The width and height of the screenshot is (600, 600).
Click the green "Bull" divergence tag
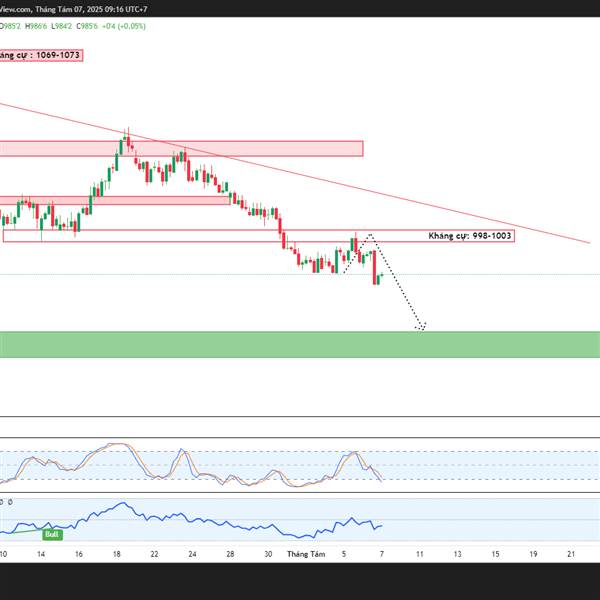52,534
